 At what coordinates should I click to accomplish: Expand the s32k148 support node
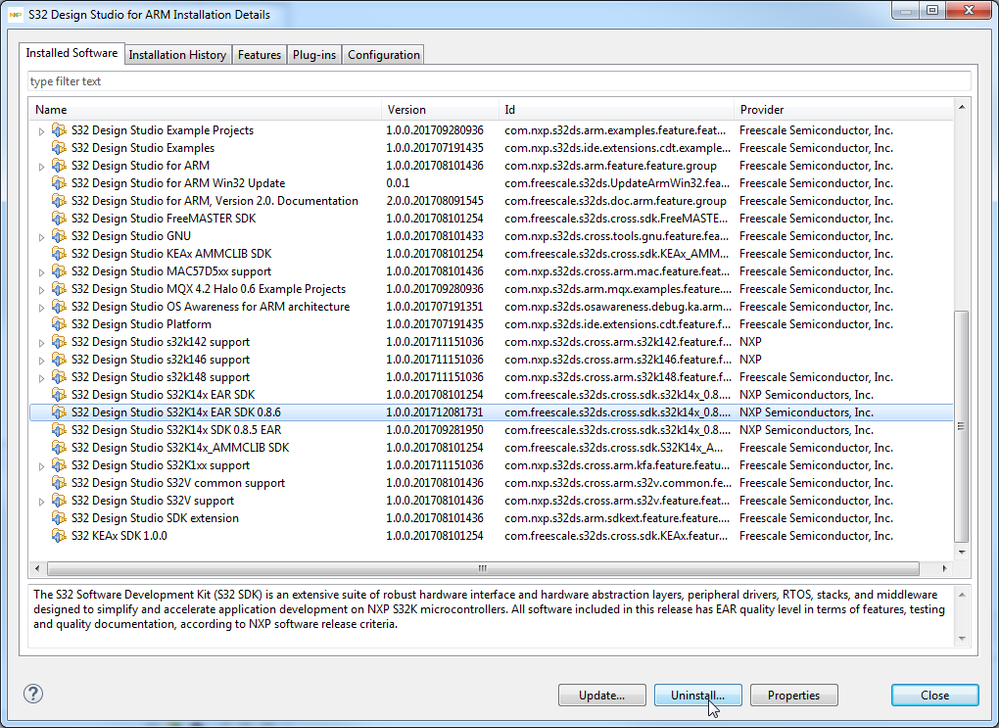41,378
